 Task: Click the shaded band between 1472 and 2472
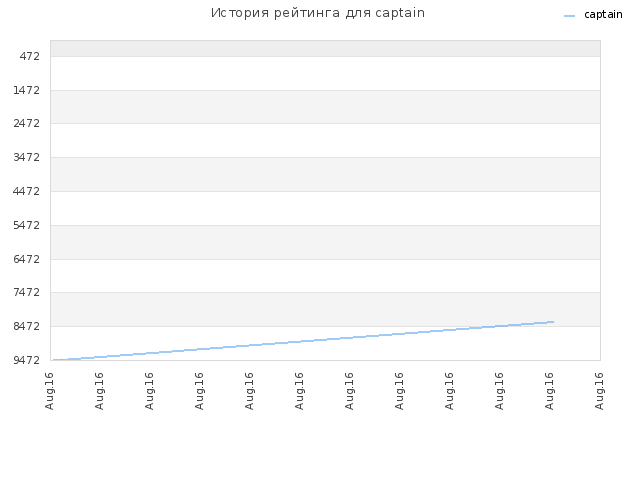point(325,107)
